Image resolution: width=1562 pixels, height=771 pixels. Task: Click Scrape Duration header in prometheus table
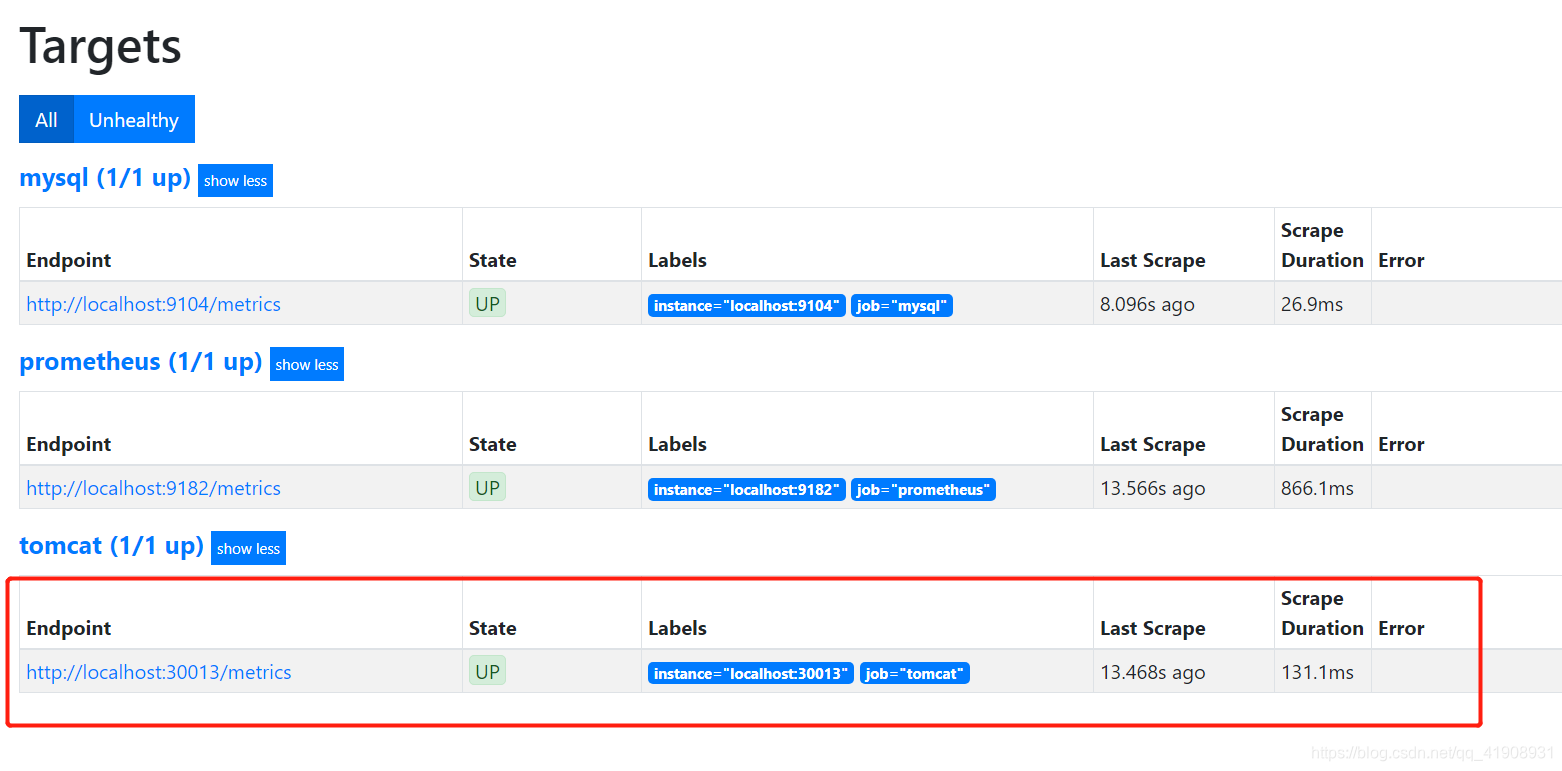coord(1322,429)
